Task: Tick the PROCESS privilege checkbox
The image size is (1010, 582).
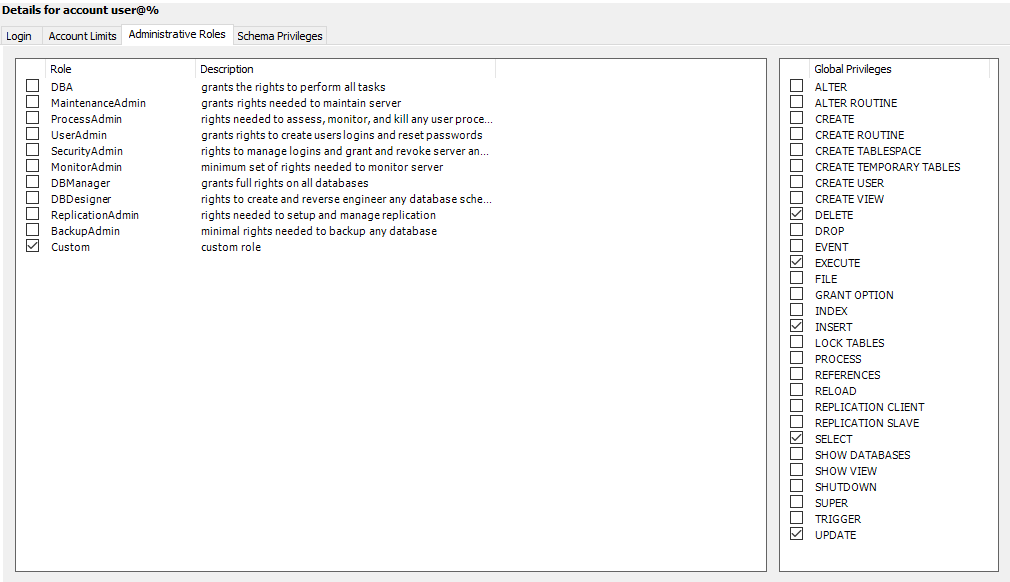Action: click(797, 358)
